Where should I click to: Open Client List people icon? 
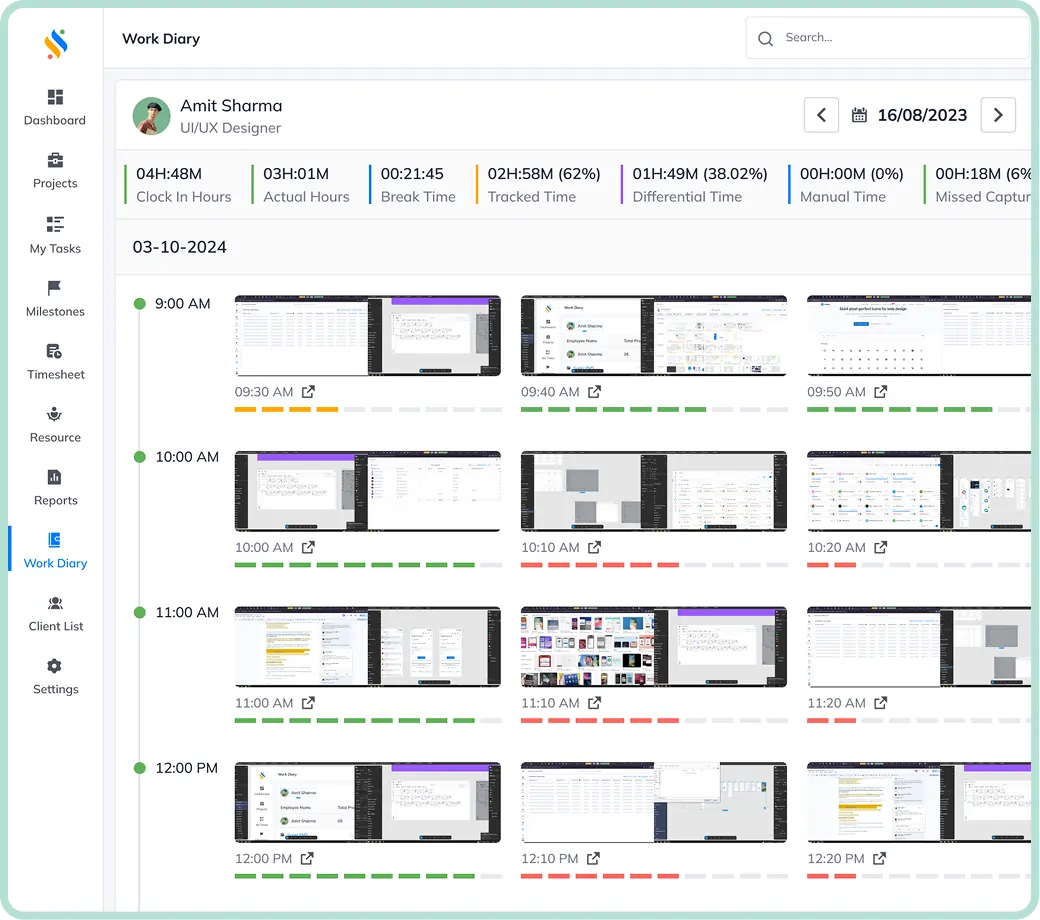pos(55,603)
